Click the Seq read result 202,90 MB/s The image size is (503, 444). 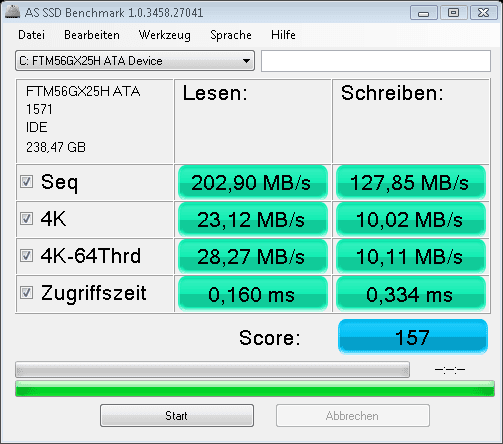253,182
